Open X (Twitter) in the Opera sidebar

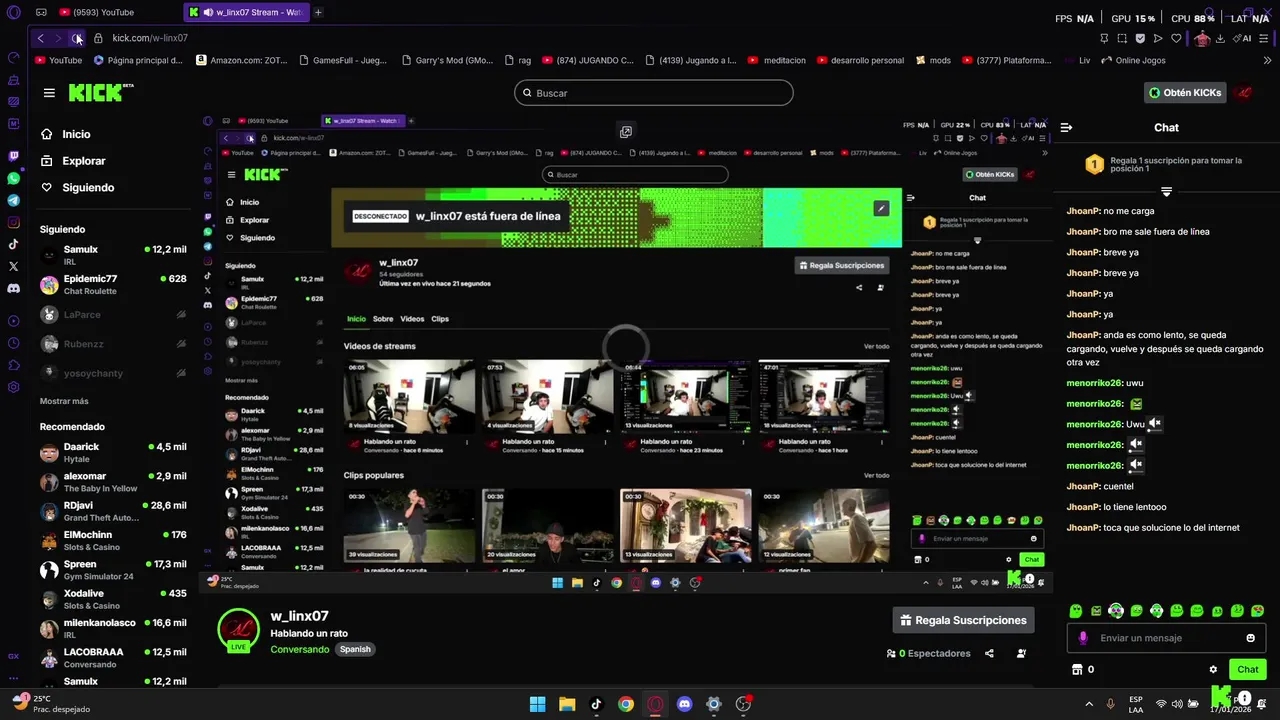click(13, 266)
